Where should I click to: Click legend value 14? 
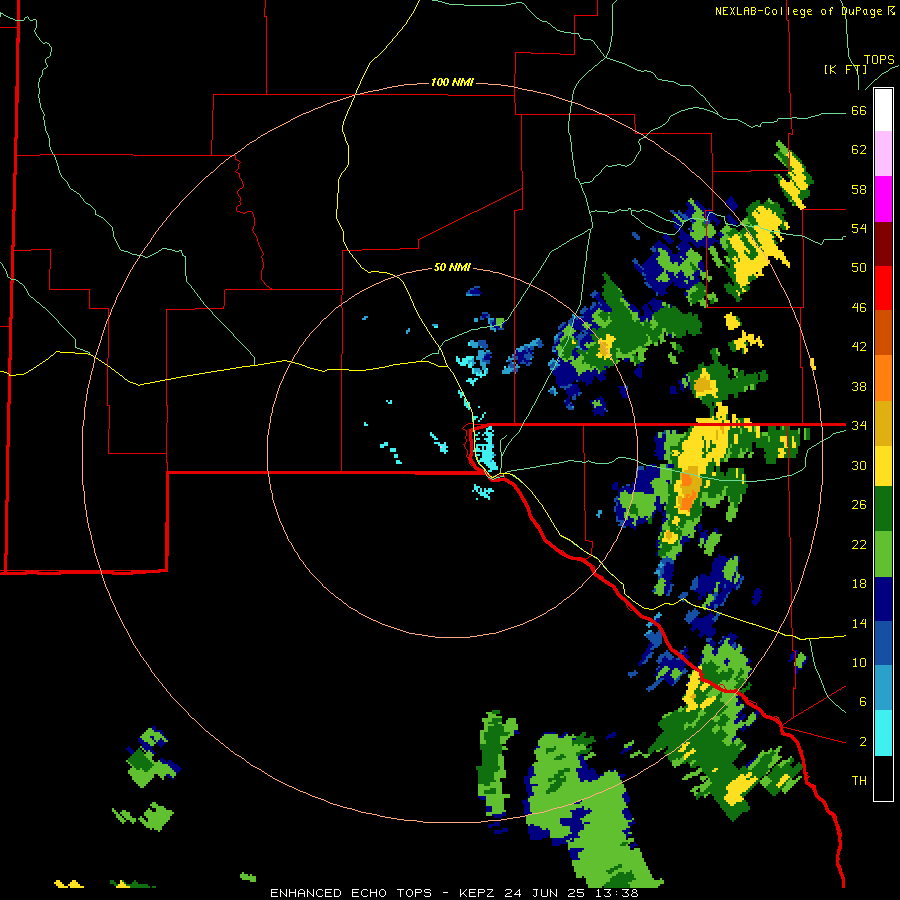tap(859, 623)
